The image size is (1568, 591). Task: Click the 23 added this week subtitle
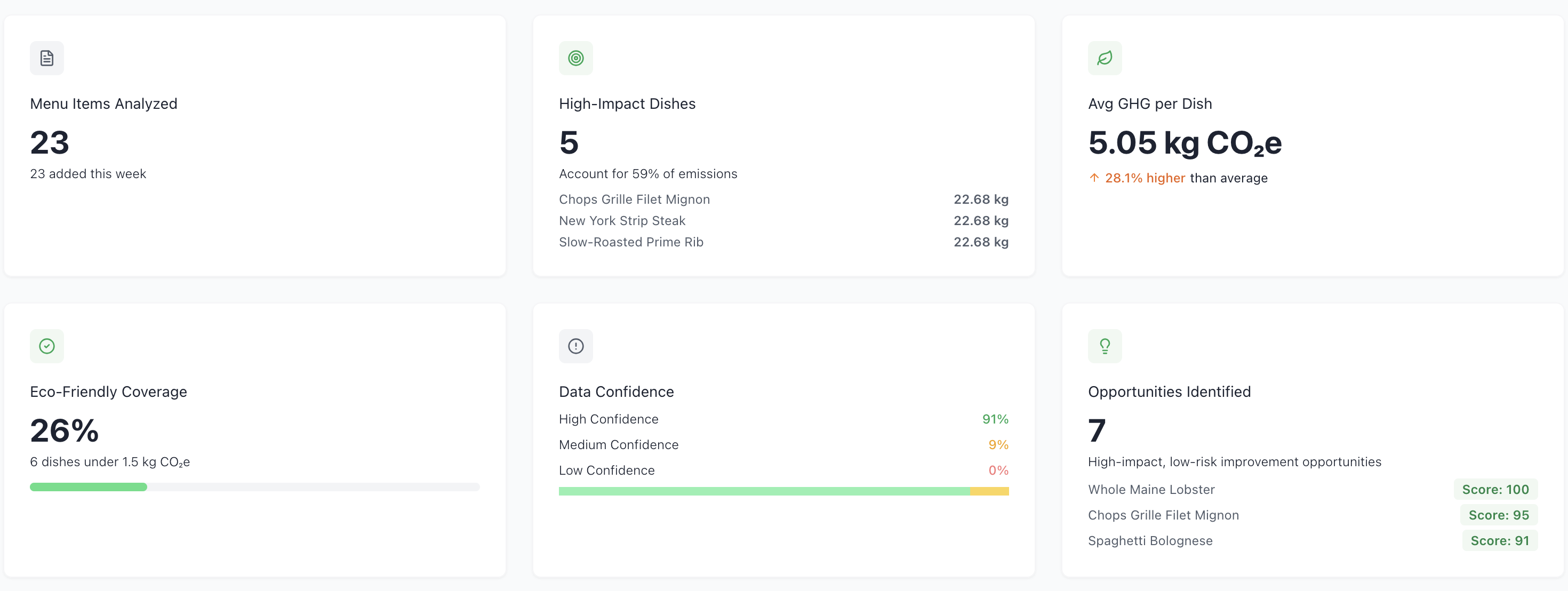tap(88, 173)
